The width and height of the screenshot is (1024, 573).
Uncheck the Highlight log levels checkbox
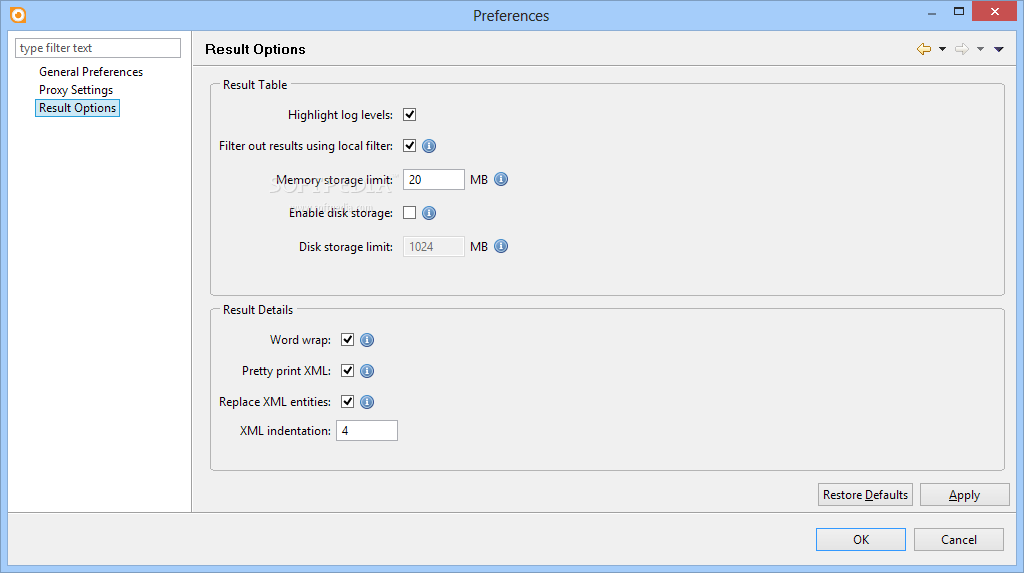409,115
